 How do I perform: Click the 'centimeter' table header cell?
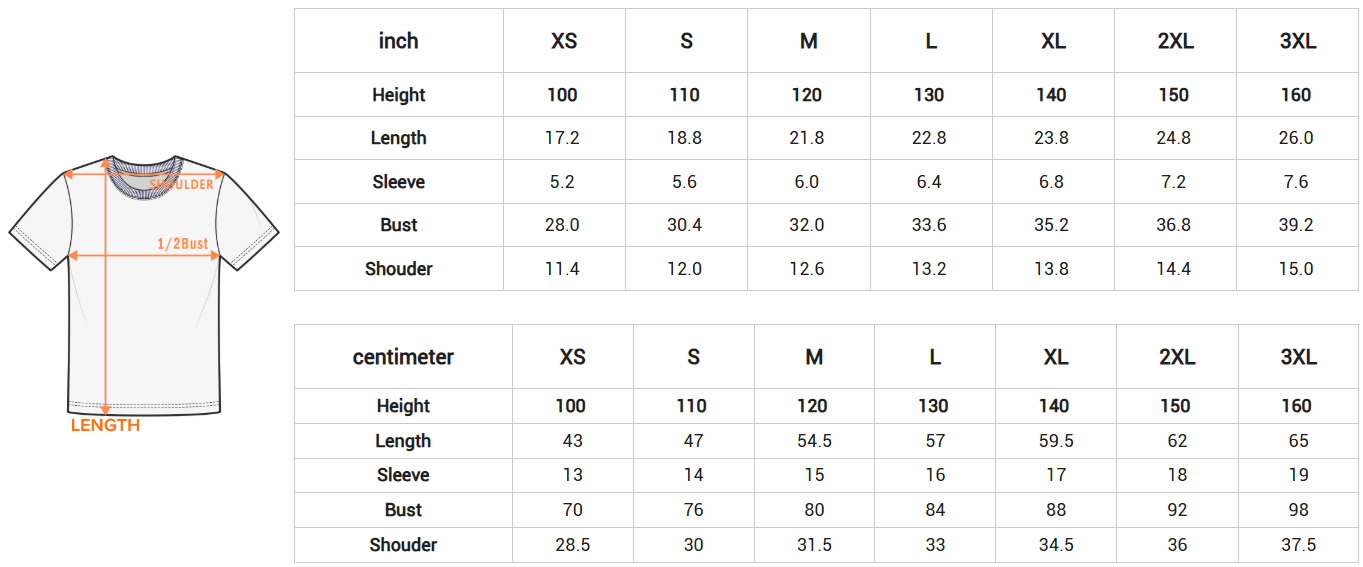coord(403,357)
